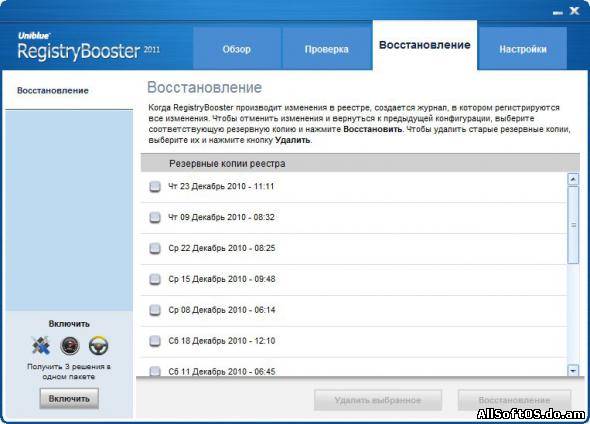This screenshot has width=590, height=424.
Task: Minimize the RegistryBooster window
Action: click(x=557, y=13)
